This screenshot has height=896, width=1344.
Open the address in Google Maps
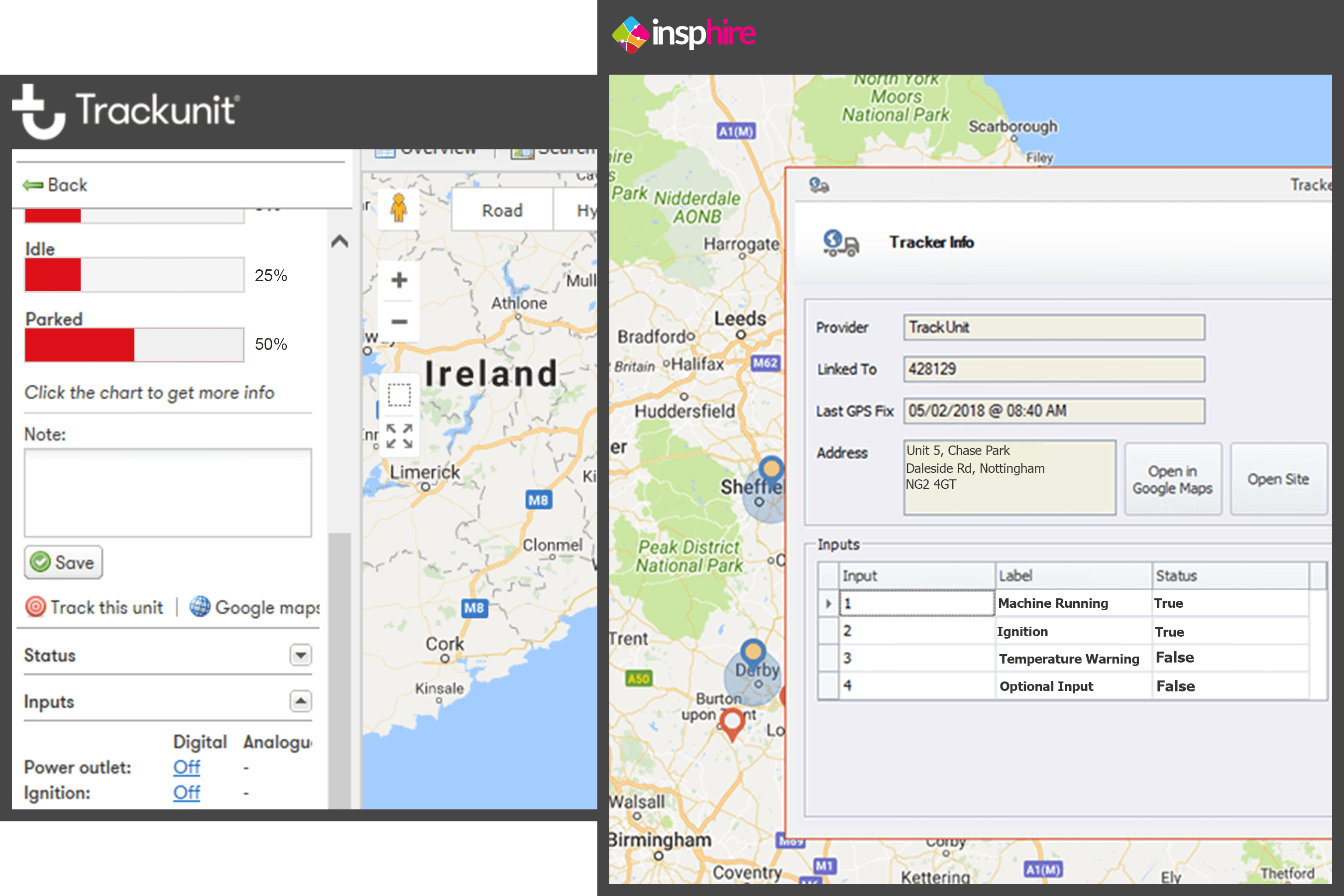coord(1173,479)
